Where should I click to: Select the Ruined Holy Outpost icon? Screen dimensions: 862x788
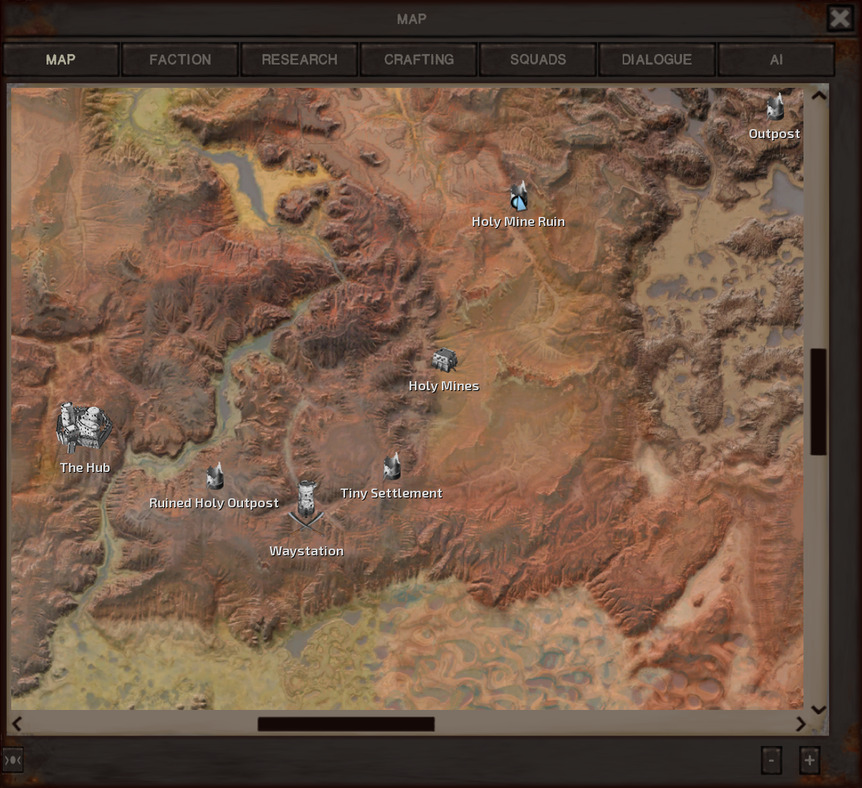click(215, 476)
